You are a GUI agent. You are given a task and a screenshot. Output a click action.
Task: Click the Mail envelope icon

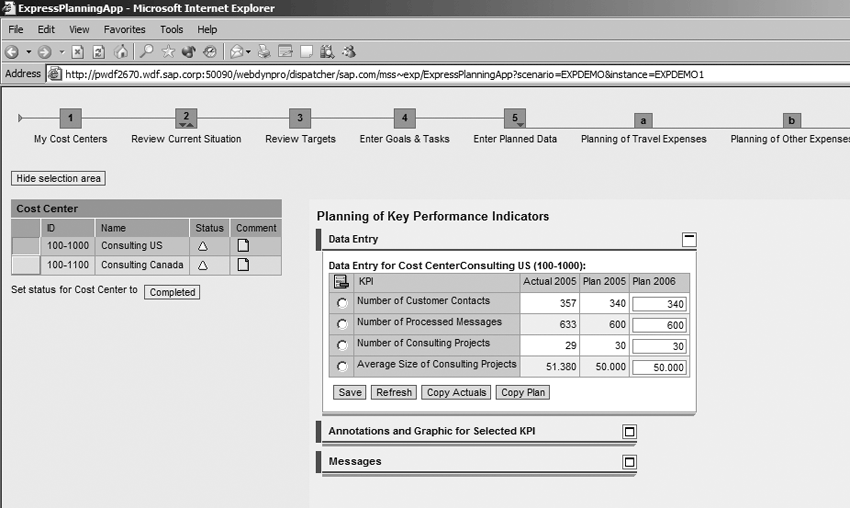pos(236,52)
